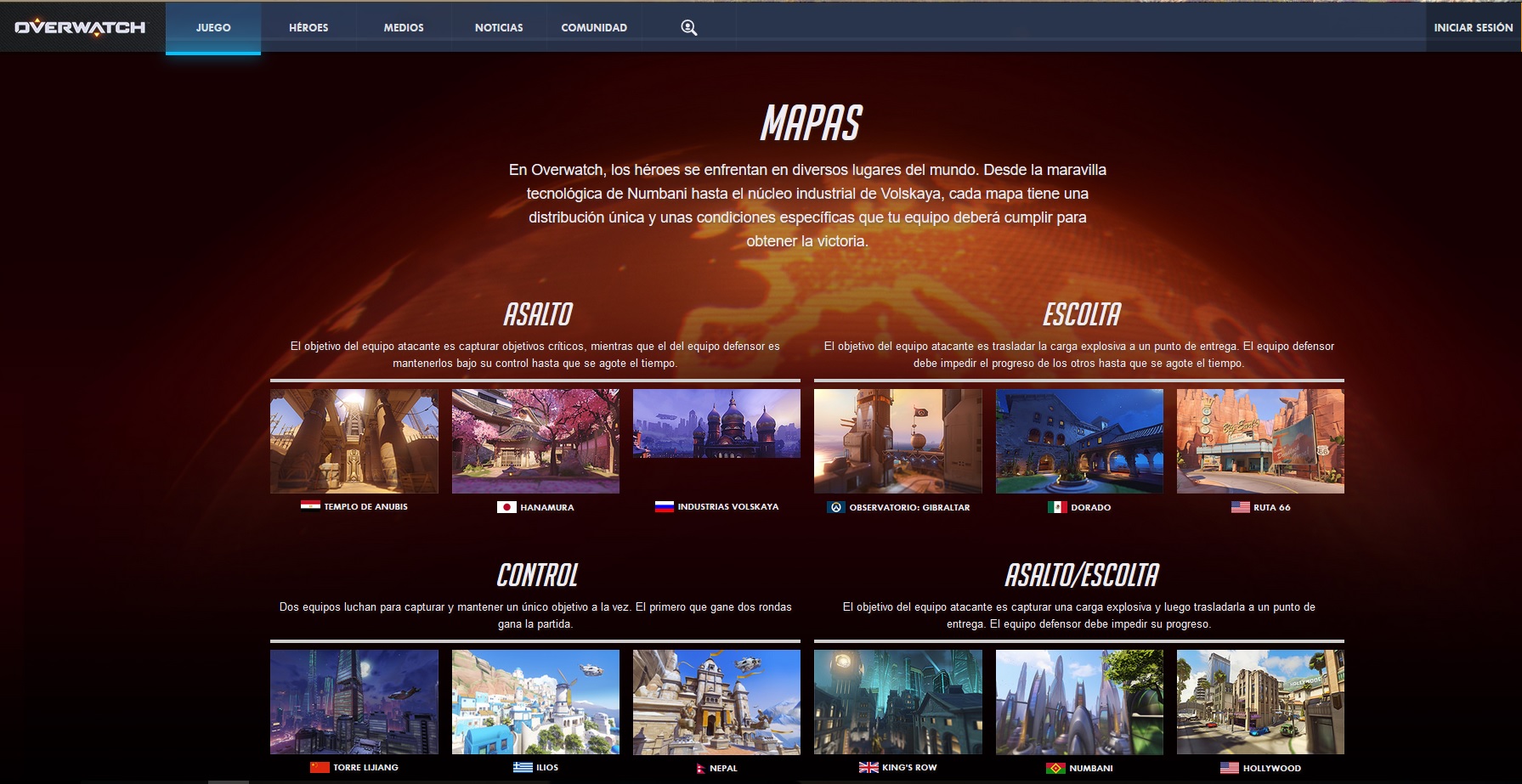Click the Dorado label
The height and width of the screenshot is (784, 1522).
[x=1091, y=507]
